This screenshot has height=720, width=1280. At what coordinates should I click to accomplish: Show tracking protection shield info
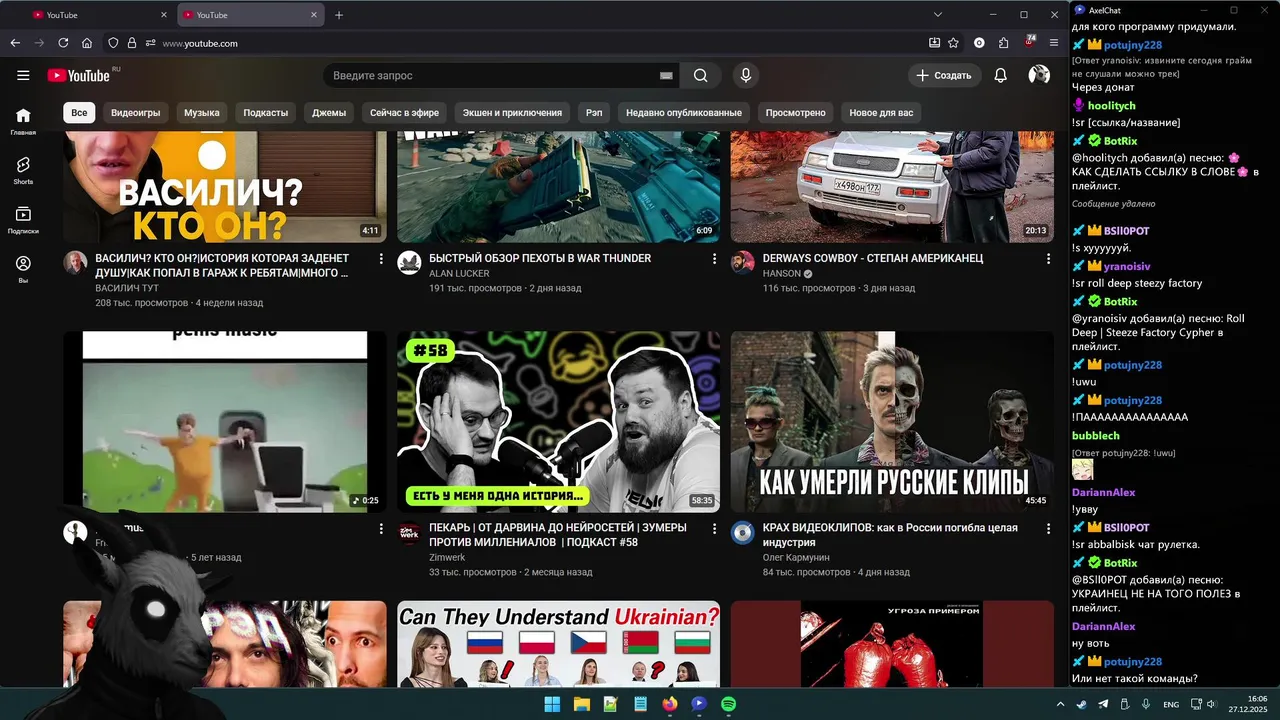113,43
